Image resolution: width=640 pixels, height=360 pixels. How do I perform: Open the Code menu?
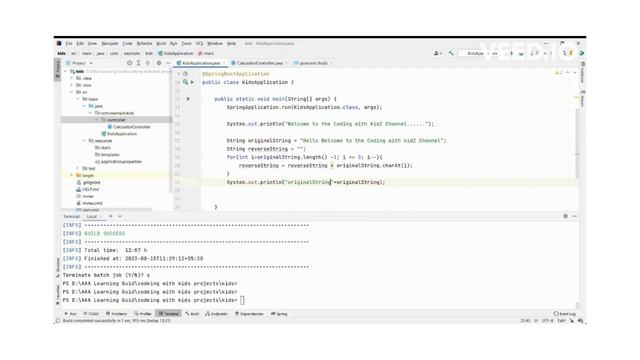point(127,43)
